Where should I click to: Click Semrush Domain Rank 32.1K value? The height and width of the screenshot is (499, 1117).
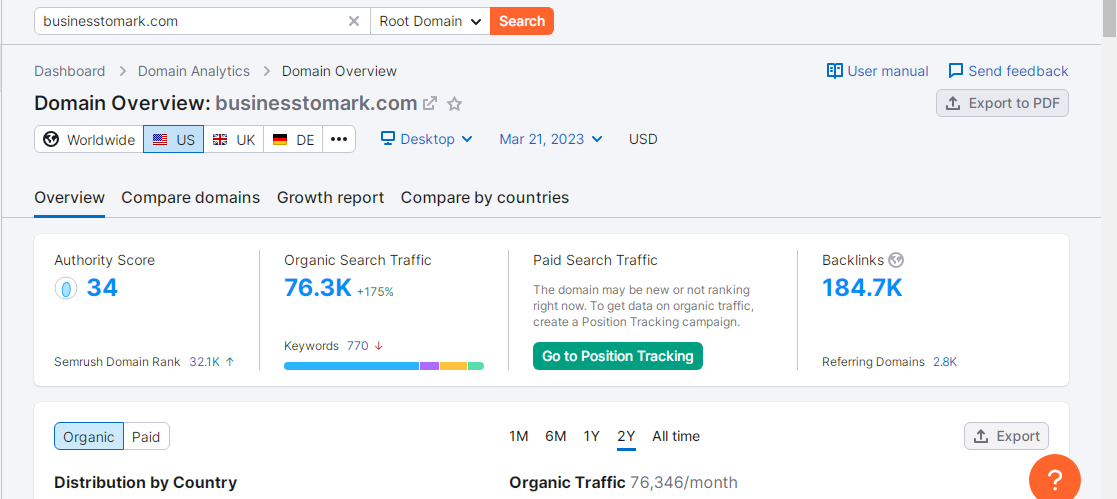coord(204,362)
